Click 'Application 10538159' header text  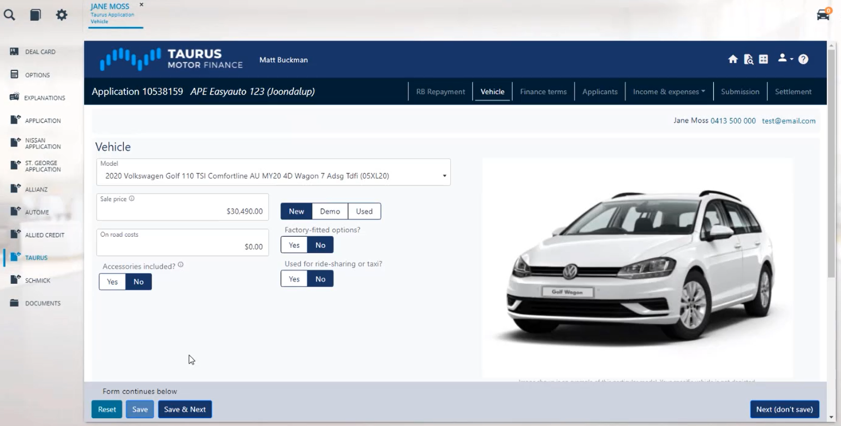click(x=137, y=92)
